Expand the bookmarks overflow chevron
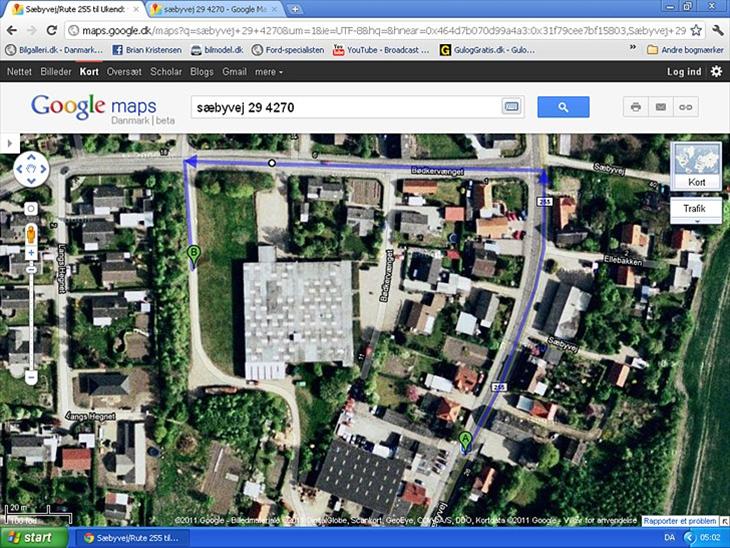The height and width of the screenshot is (548, 730). pos(634,48)
